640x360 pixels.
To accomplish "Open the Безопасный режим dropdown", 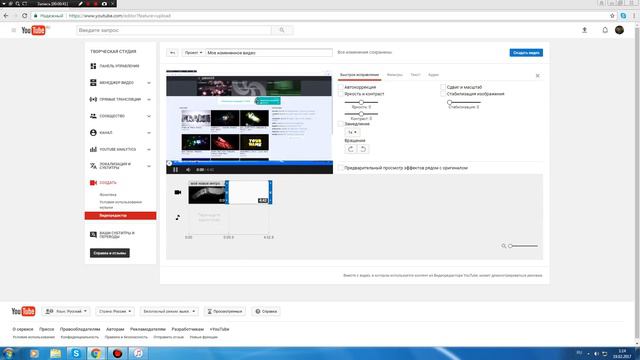I will click(x=169, y=311).
